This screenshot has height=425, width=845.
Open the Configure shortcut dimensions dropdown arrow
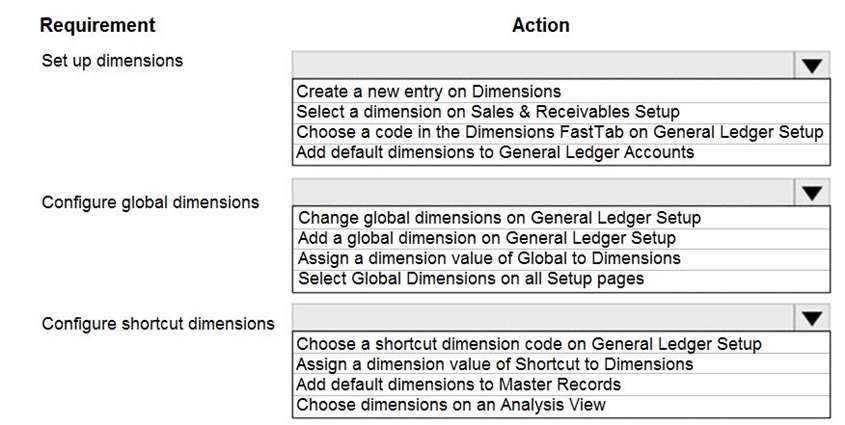[812, 318]
